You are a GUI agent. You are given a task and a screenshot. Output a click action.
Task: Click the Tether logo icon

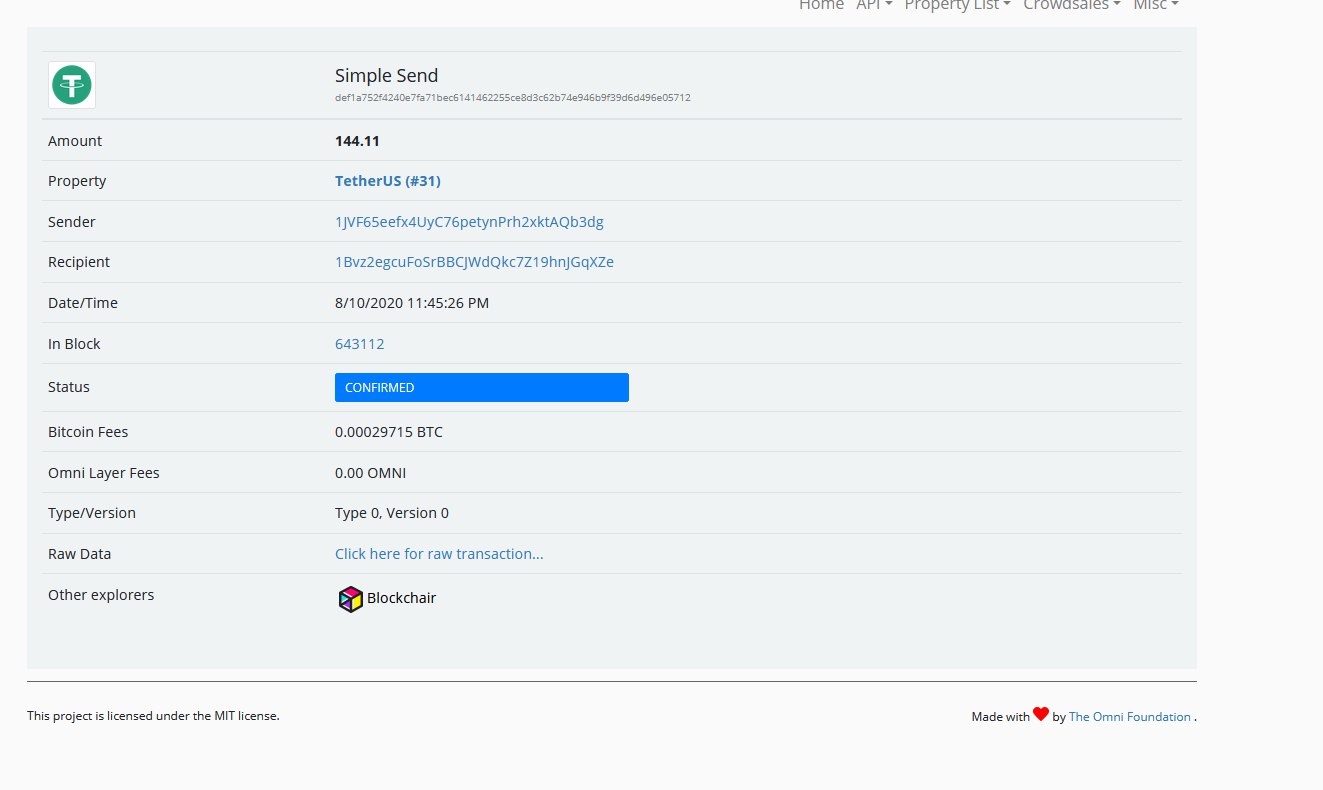click(72, 85)
